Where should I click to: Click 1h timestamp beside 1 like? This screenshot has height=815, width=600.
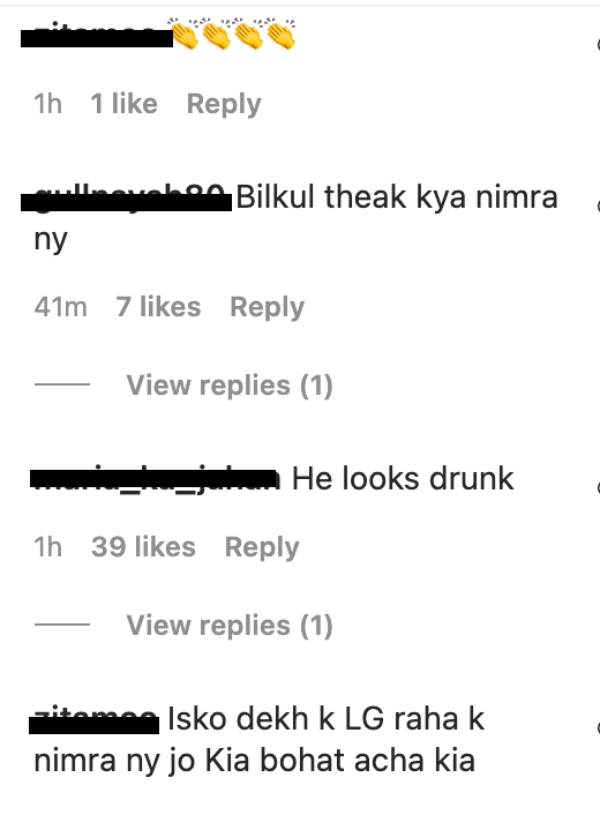point(48,103)
